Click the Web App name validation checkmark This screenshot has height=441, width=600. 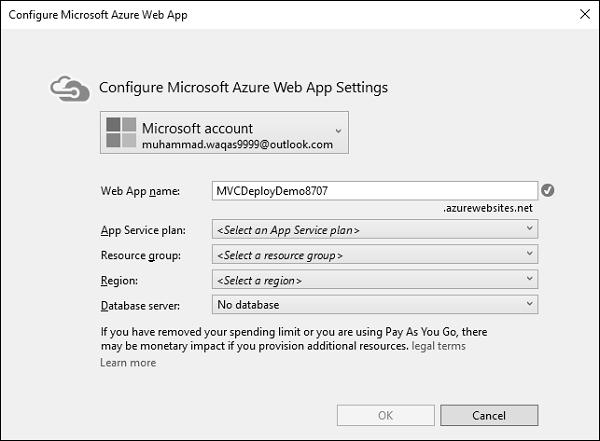(x=547, y=190)
